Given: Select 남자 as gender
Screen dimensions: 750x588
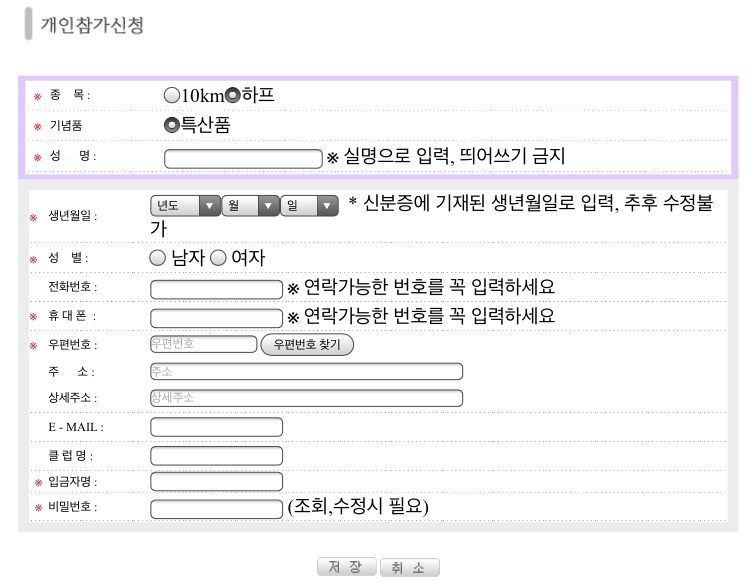Looking at the screenshot, I should tap(157, 258).
